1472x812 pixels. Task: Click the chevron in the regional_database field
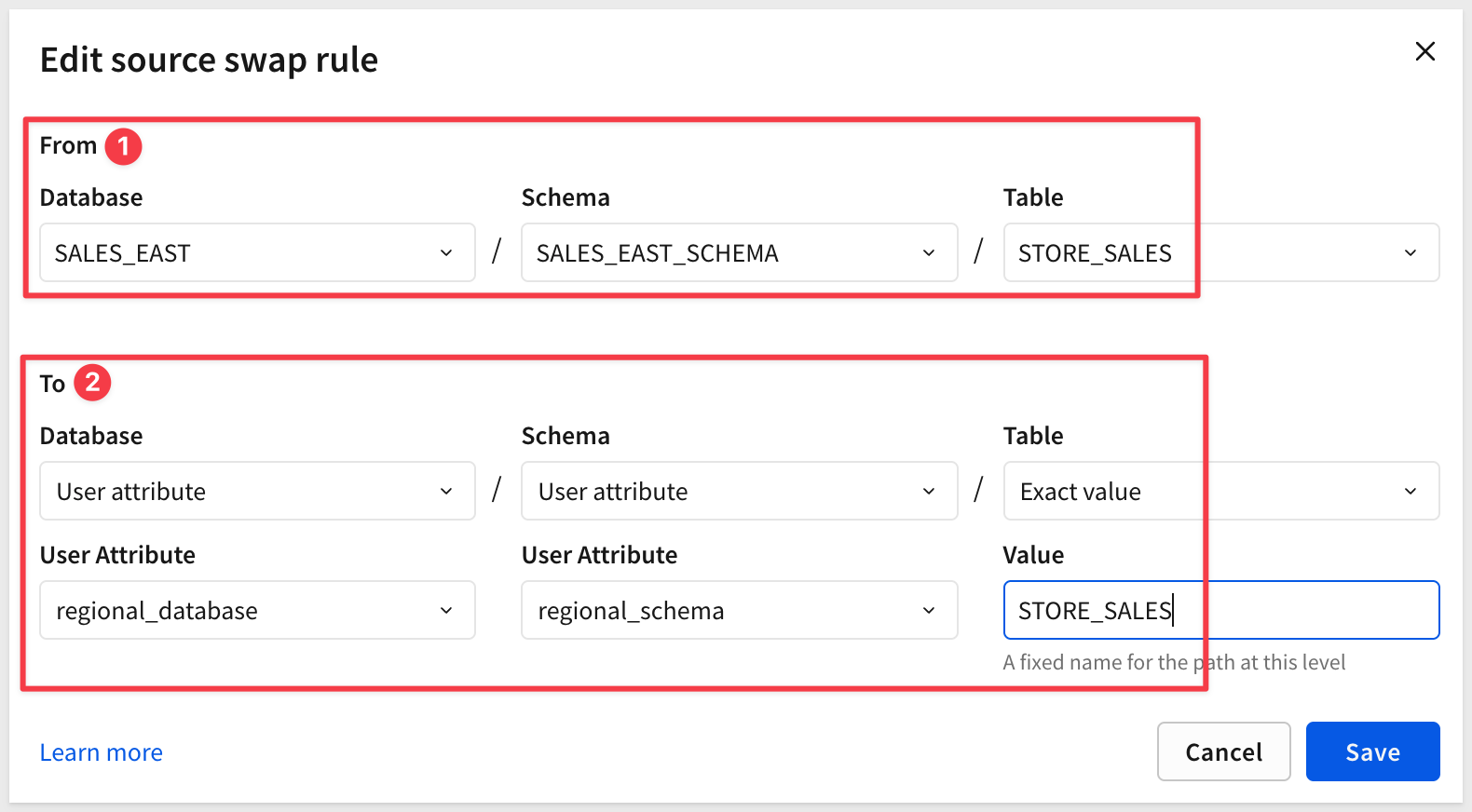(446, 611)
